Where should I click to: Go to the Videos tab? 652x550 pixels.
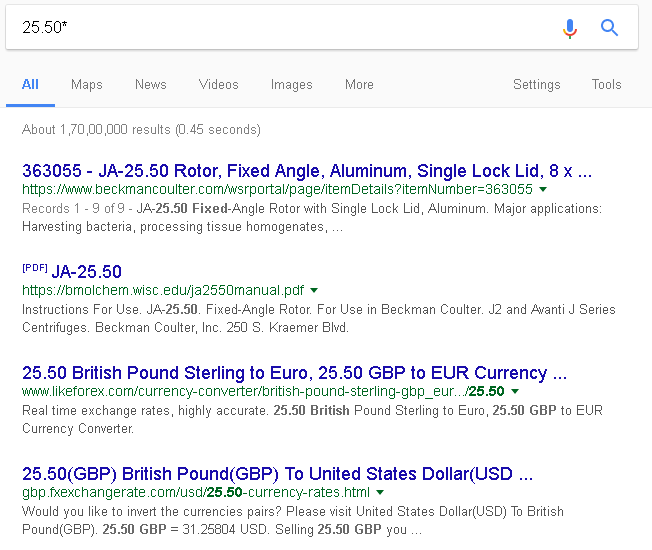(x=218, y=85)
